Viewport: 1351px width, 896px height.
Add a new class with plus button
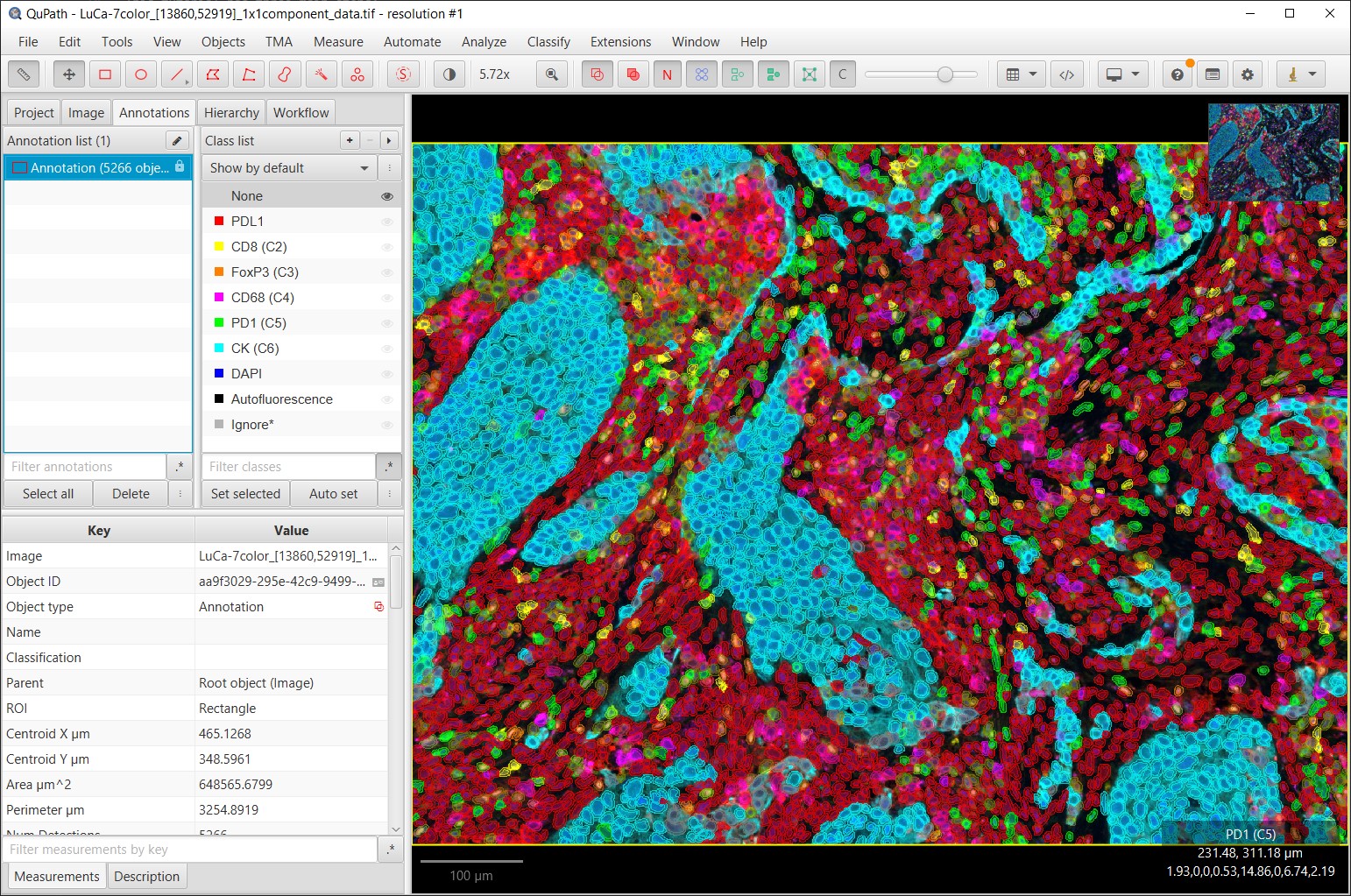tap(350, 140)
